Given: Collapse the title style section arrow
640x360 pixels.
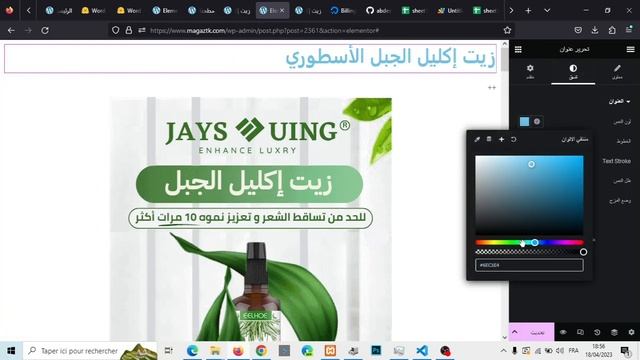Looking at the screenshot, I should pyautogui.click(x=628, y=102).
